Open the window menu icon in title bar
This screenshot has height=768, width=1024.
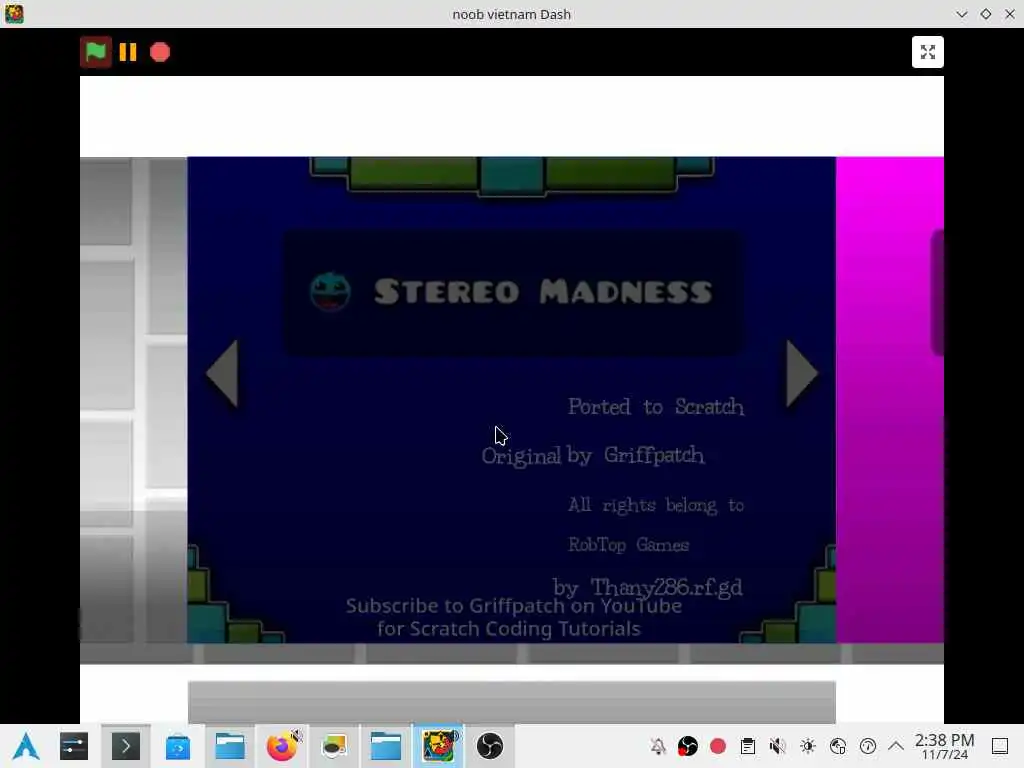pyautogui.click(x=14, y=14)
